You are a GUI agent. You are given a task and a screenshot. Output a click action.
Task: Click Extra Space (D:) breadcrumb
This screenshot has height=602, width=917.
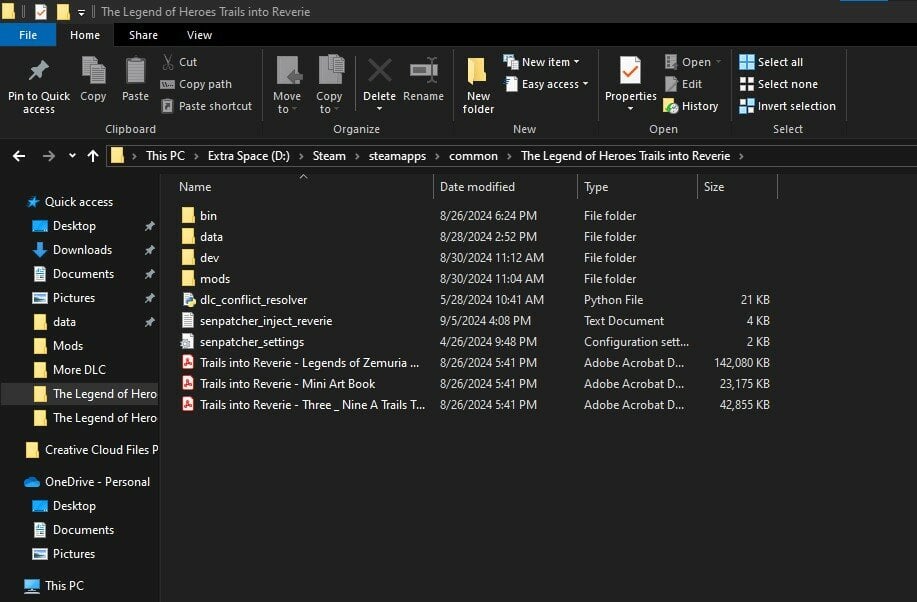pos(249,156)
